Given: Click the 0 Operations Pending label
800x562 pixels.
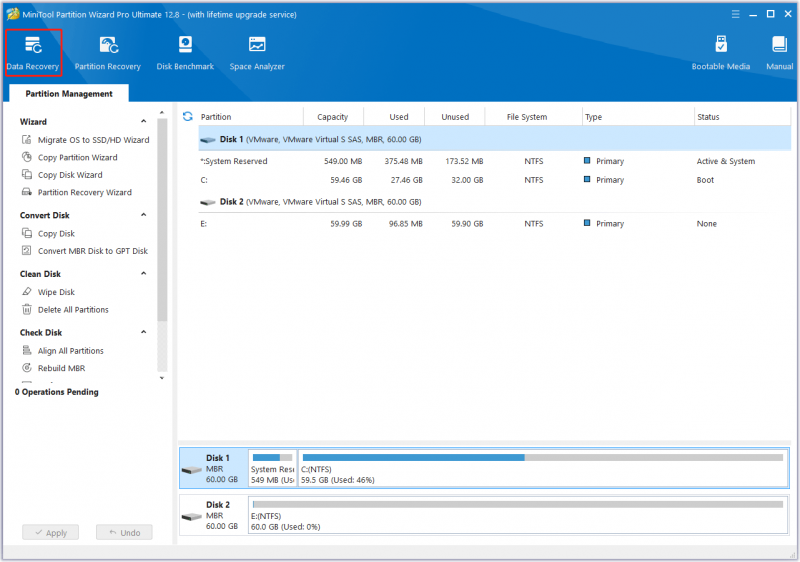Looking at the screenshot, I should (x=57, y=392).
